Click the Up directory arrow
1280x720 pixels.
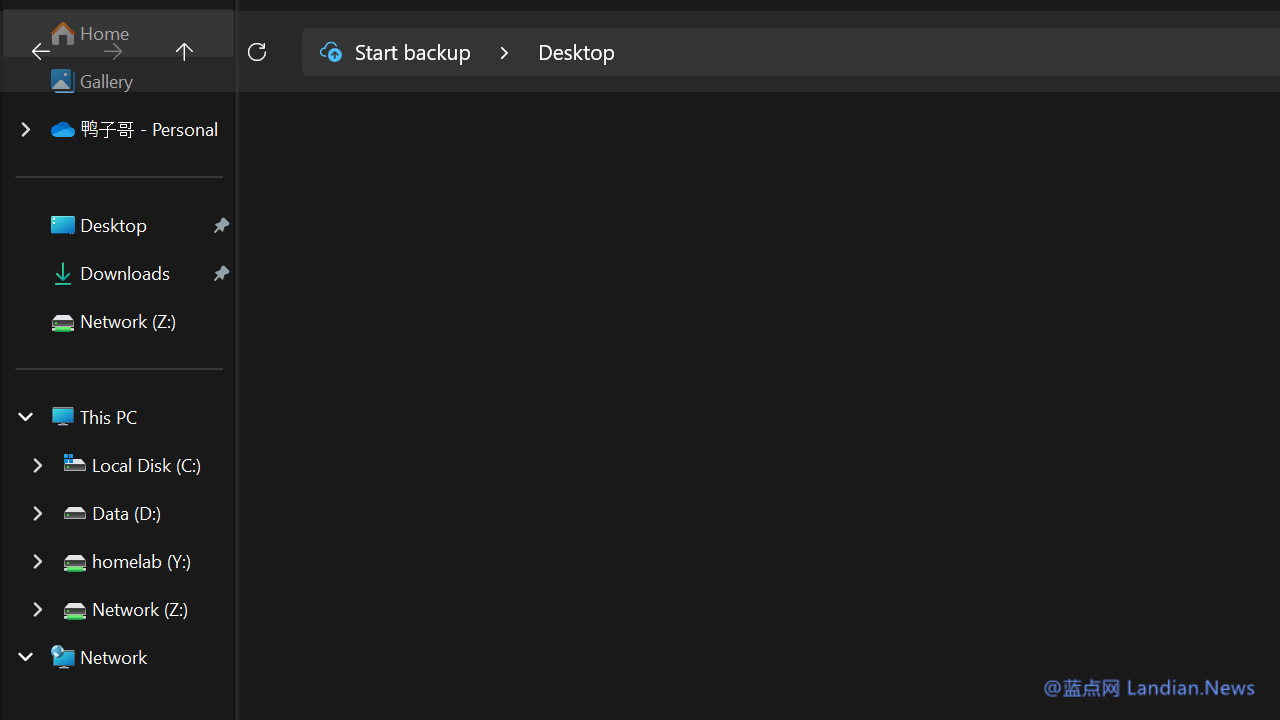coord(184,51)
